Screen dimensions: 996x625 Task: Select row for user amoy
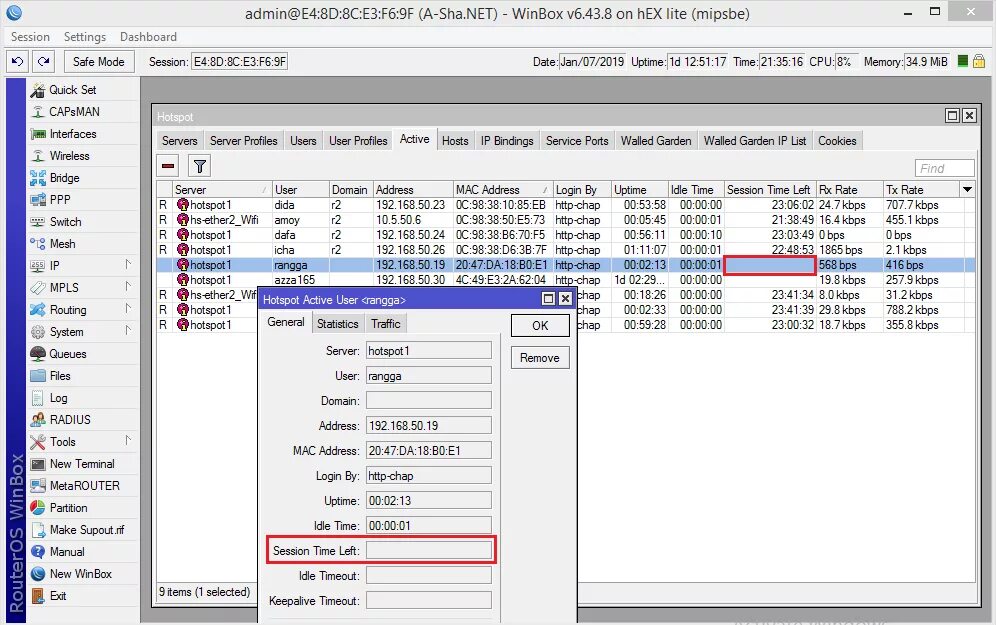pyautogui.click(x=565, y=220)
